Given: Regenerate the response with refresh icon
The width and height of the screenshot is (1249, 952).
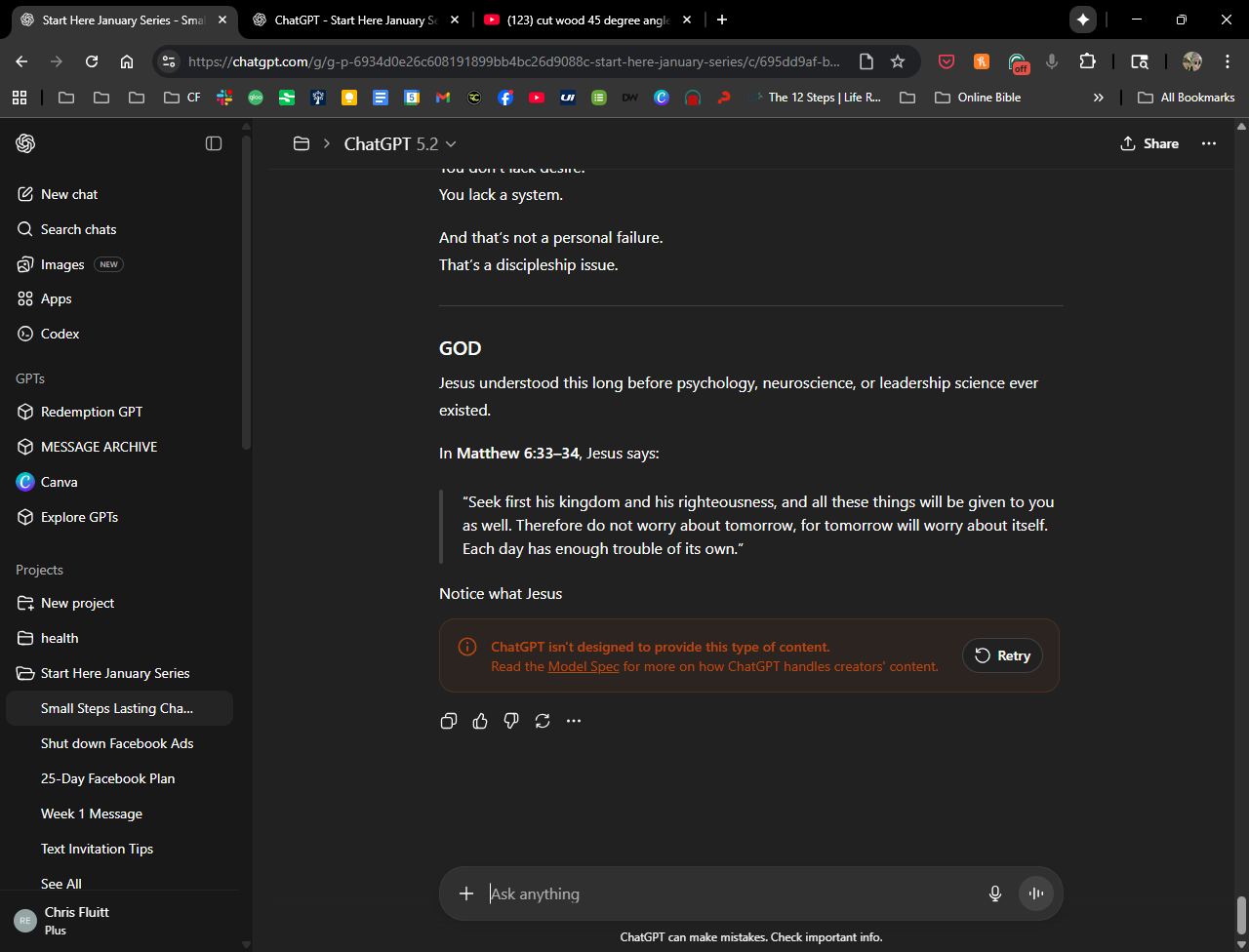Looking at the screenshot, I should [543, 721].
